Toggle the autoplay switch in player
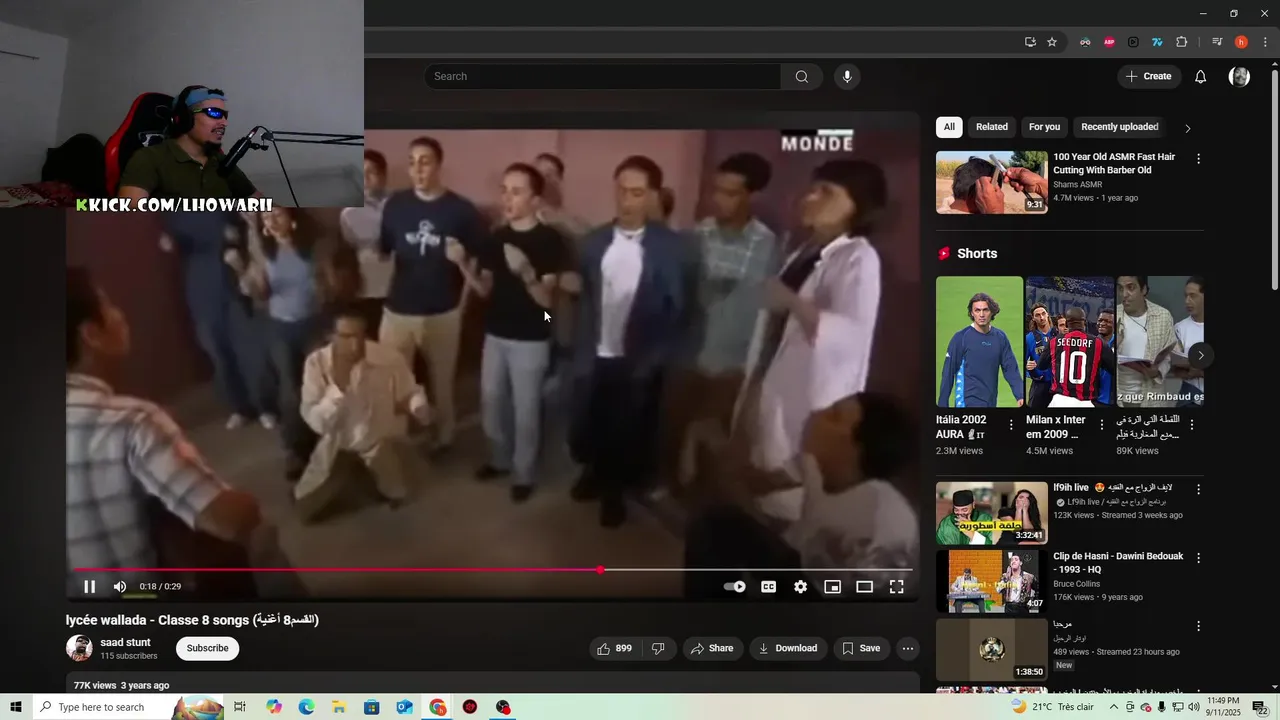1280x720 pixels. click(x=735, y=587)
